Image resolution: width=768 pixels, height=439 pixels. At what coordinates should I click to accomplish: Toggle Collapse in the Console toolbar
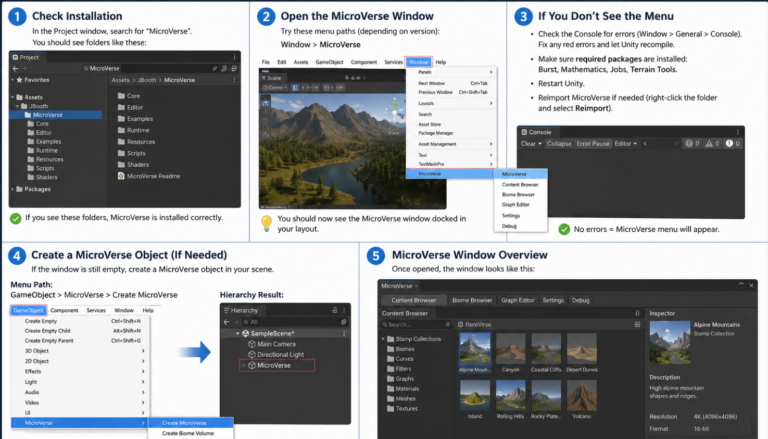[559, 144]
